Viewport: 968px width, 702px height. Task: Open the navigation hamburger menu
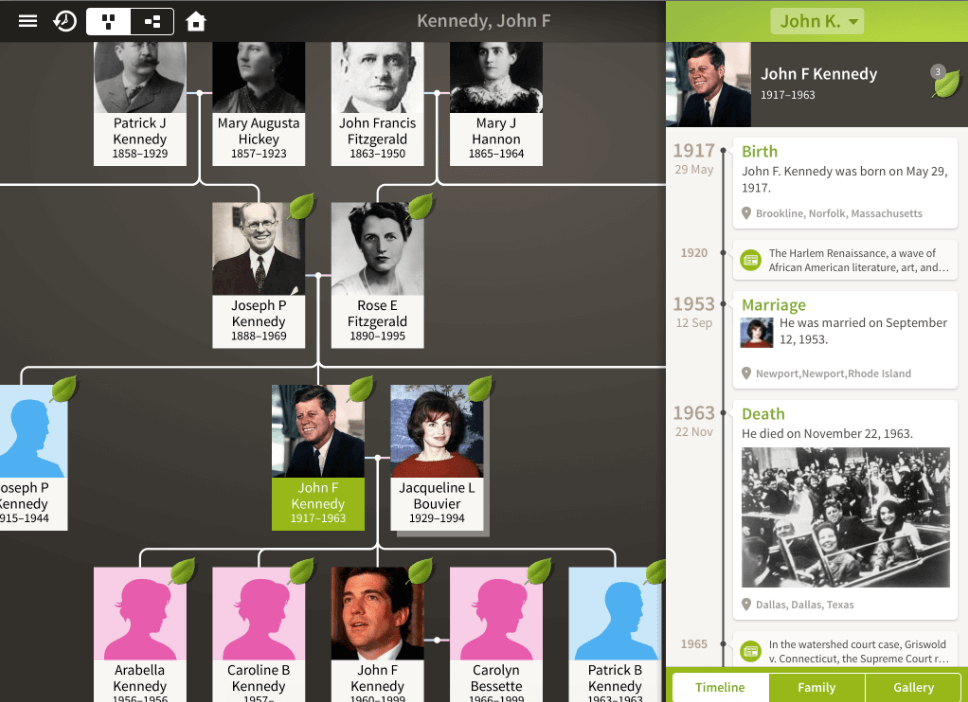[x=27, y=20]
